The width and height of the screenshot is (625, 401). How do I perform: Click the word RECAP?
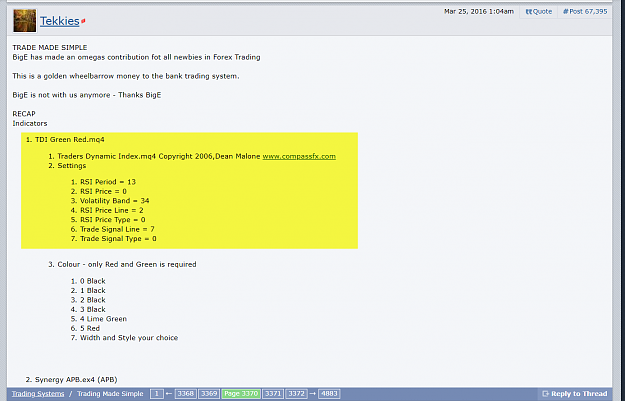(x=24, y=114)
